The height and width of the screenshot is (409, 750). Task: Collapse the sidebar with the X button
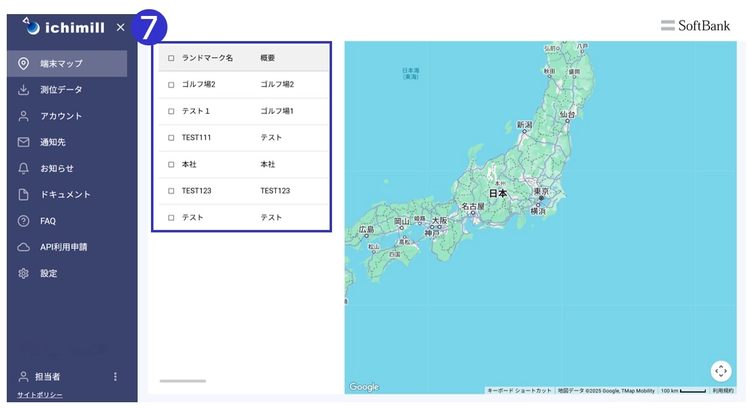point(120,27)
